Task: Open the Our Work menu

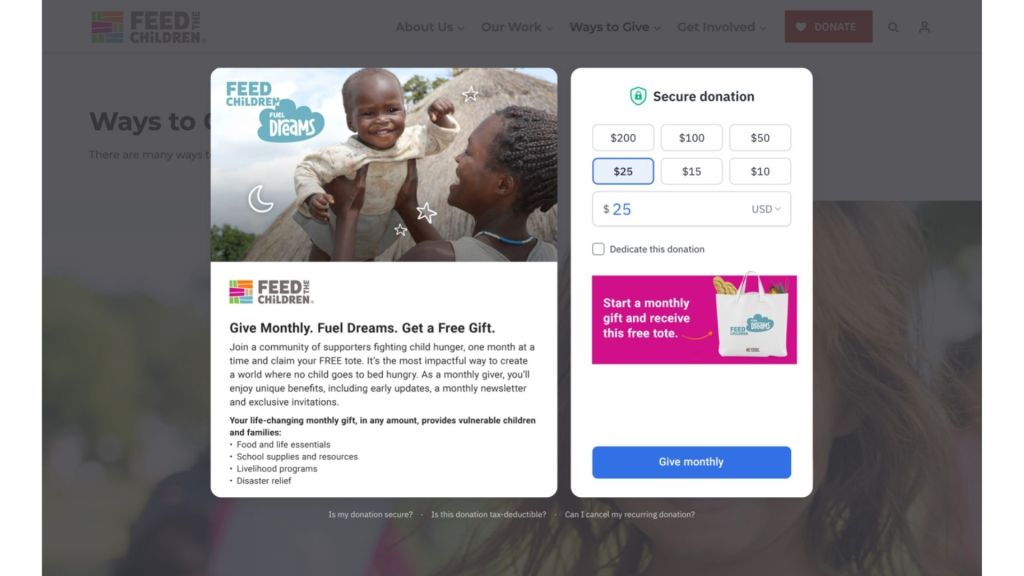Action: 517,27
